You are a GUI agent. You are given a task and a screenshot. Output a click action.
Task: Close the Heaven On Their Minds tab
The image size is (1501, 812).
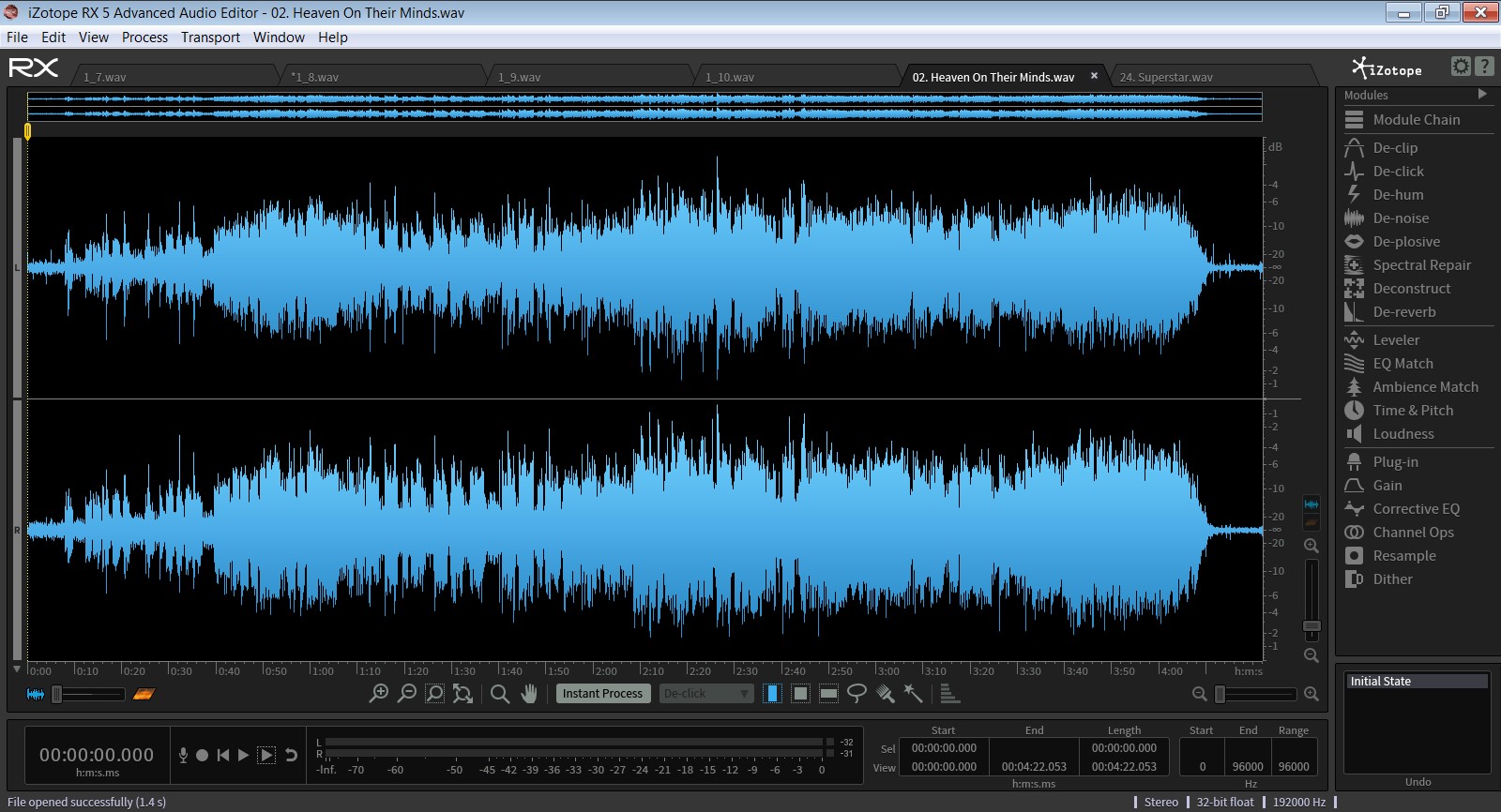(x=1094, y=76)
